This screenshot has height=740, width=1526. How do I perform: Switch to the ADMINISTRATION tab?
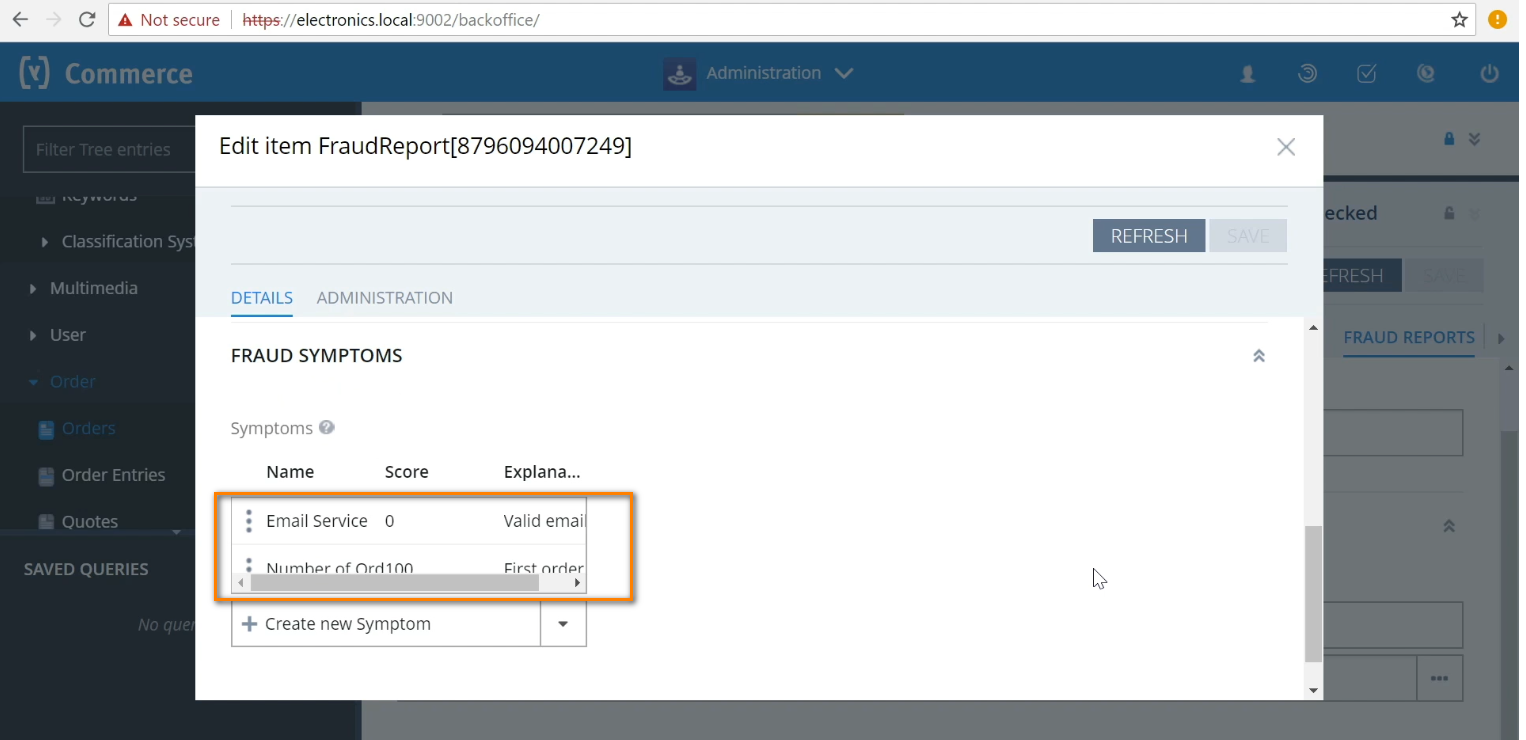tap(385, 298)
